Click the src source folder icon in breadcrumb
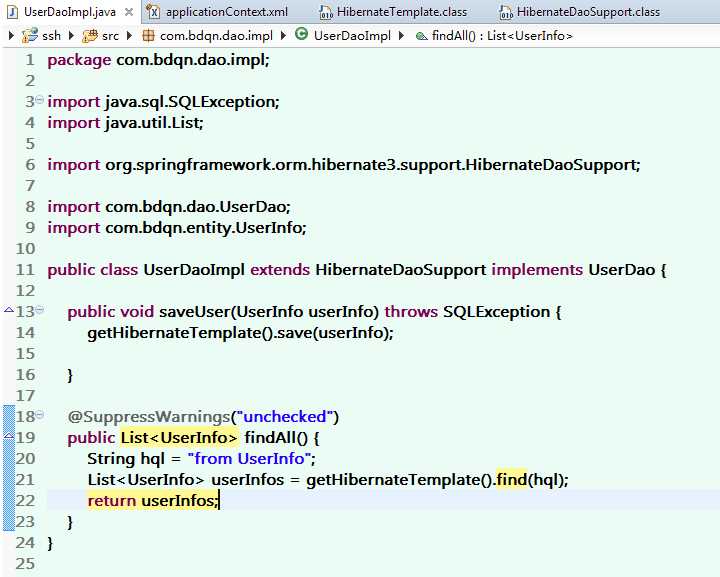The height and width of the screenshot is (577, 720). point(90,35)
